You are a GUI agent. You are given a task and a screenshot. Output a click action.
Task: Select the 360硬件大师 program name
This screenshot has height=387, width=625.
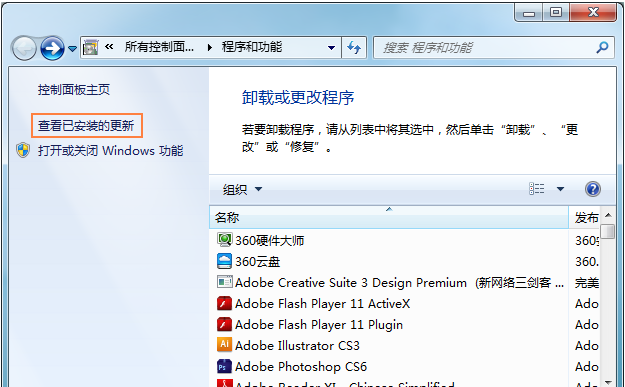click(269, 241)
